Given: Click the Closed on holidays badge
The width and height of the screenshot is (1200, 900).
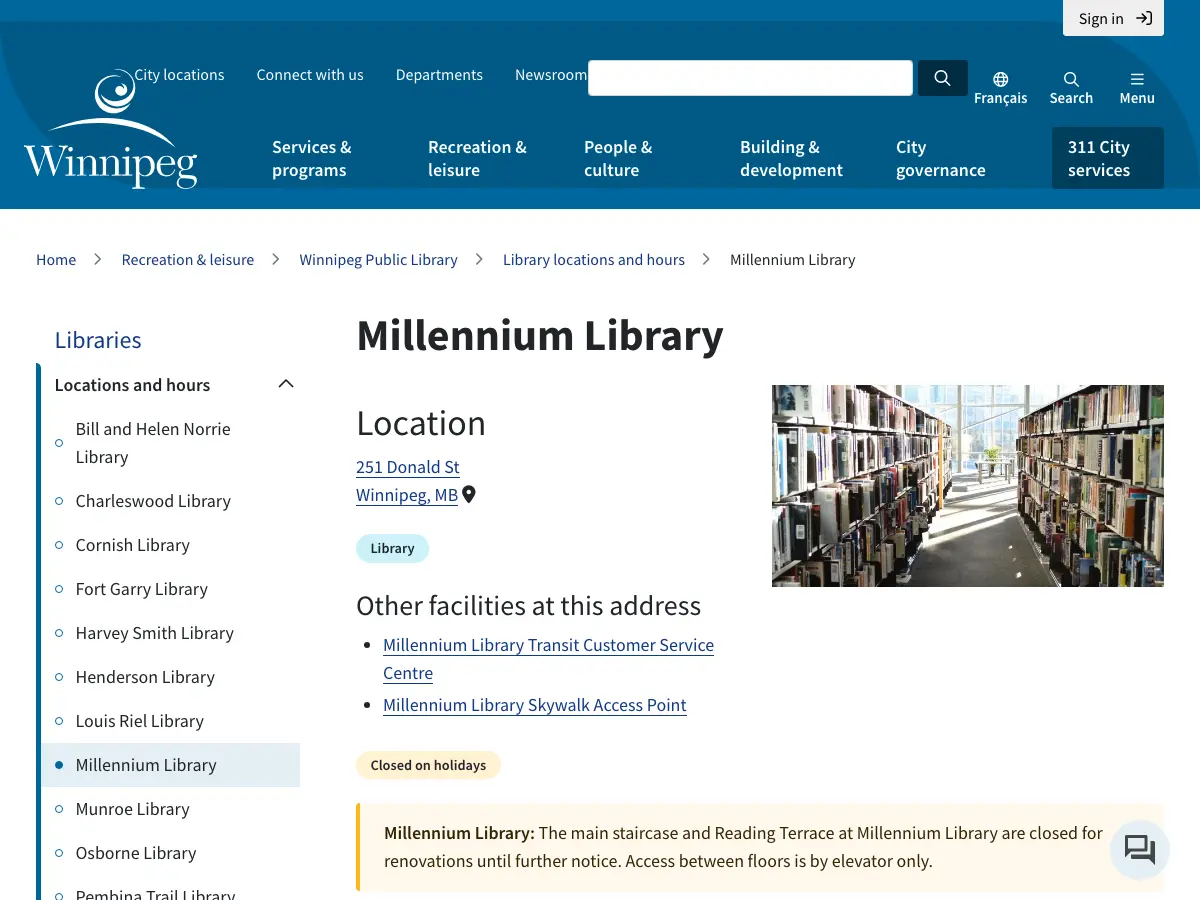Looking at the screenshot, I should pos(428,765).
